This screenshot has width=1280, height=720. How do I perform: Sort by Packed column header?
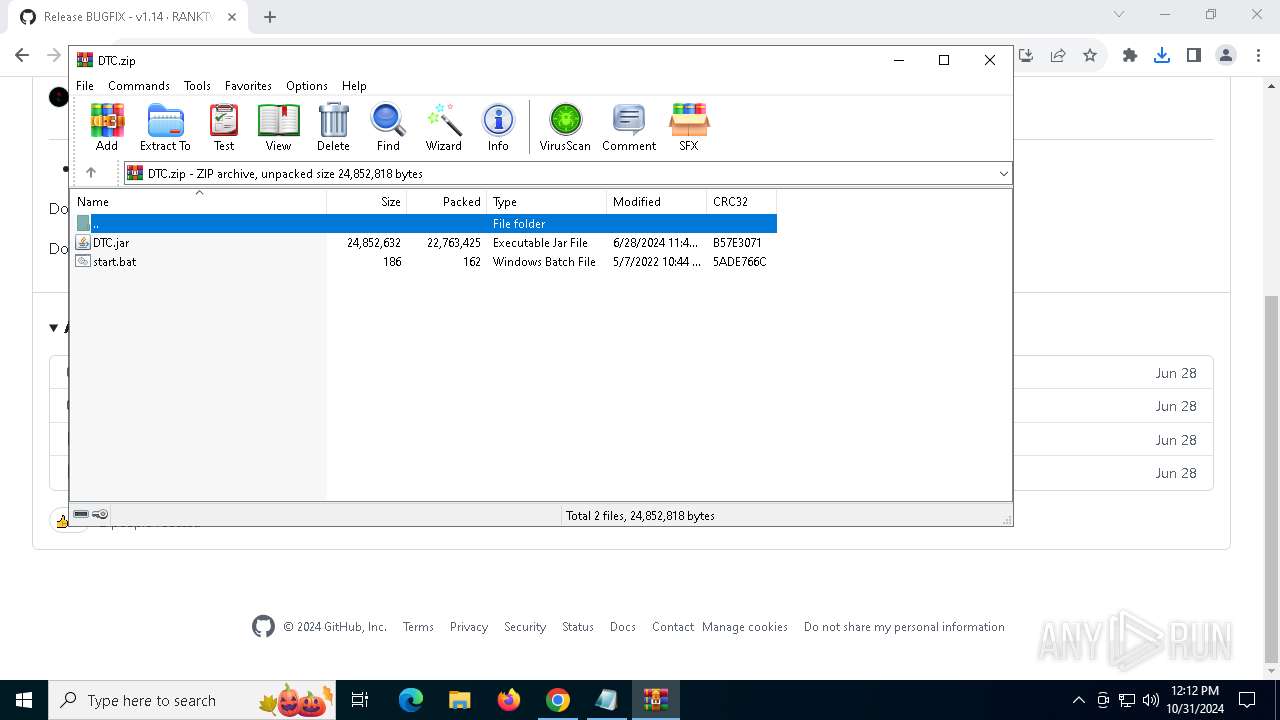[447, 201]
